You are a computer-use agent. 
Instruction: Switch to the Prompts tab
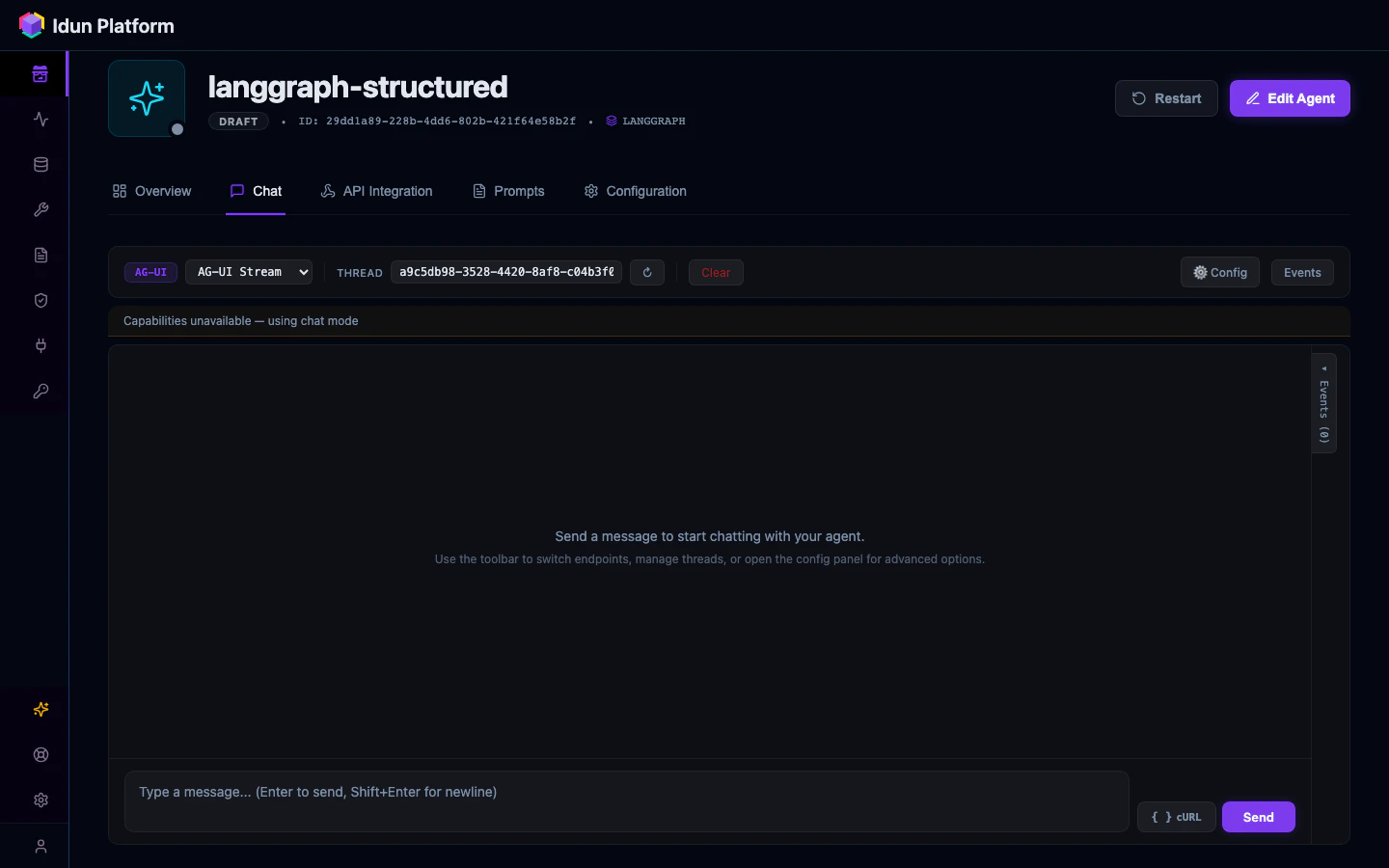tap(508, 191)
